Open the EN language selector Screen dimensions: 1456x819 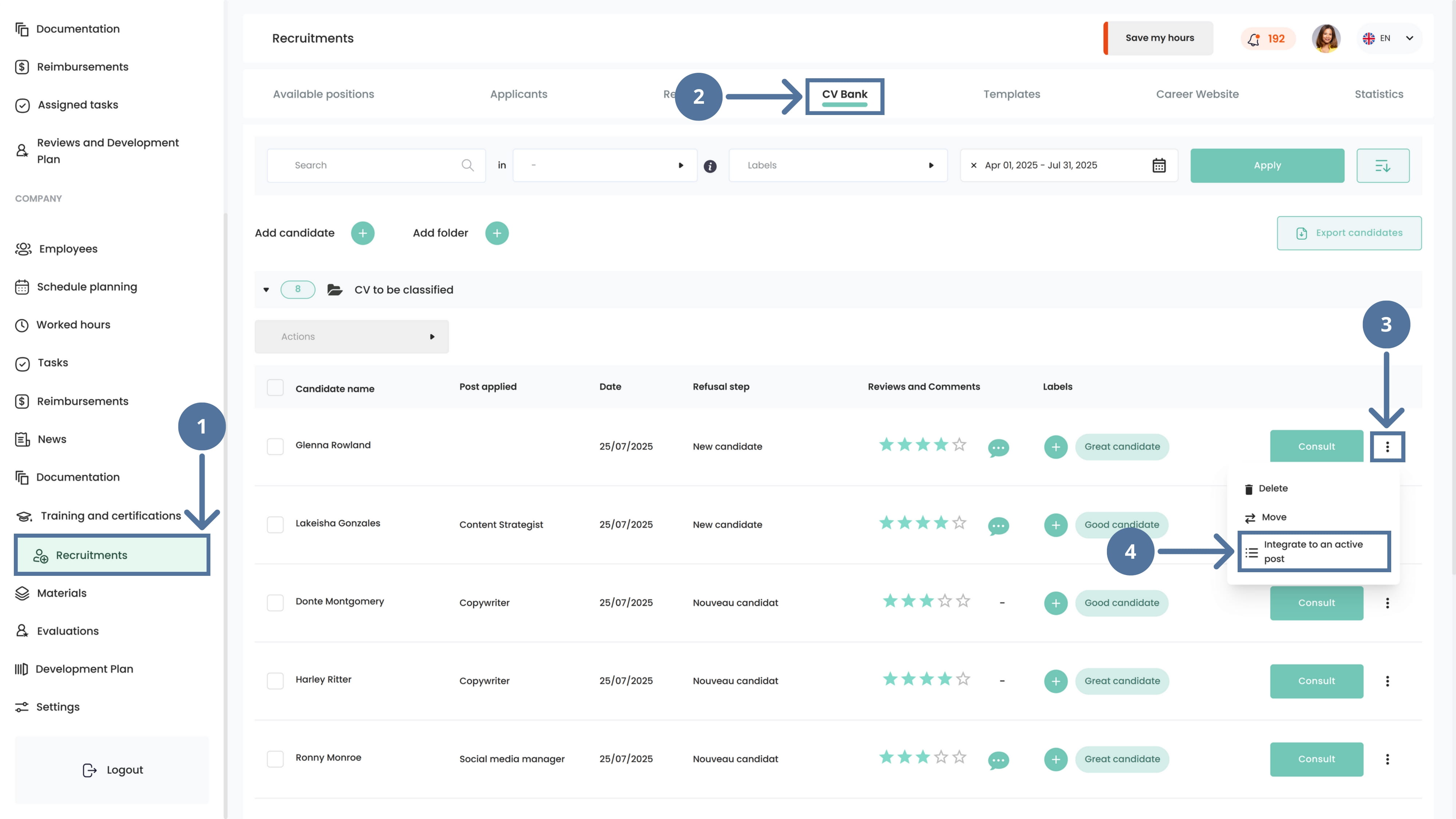pos(1389,39)
